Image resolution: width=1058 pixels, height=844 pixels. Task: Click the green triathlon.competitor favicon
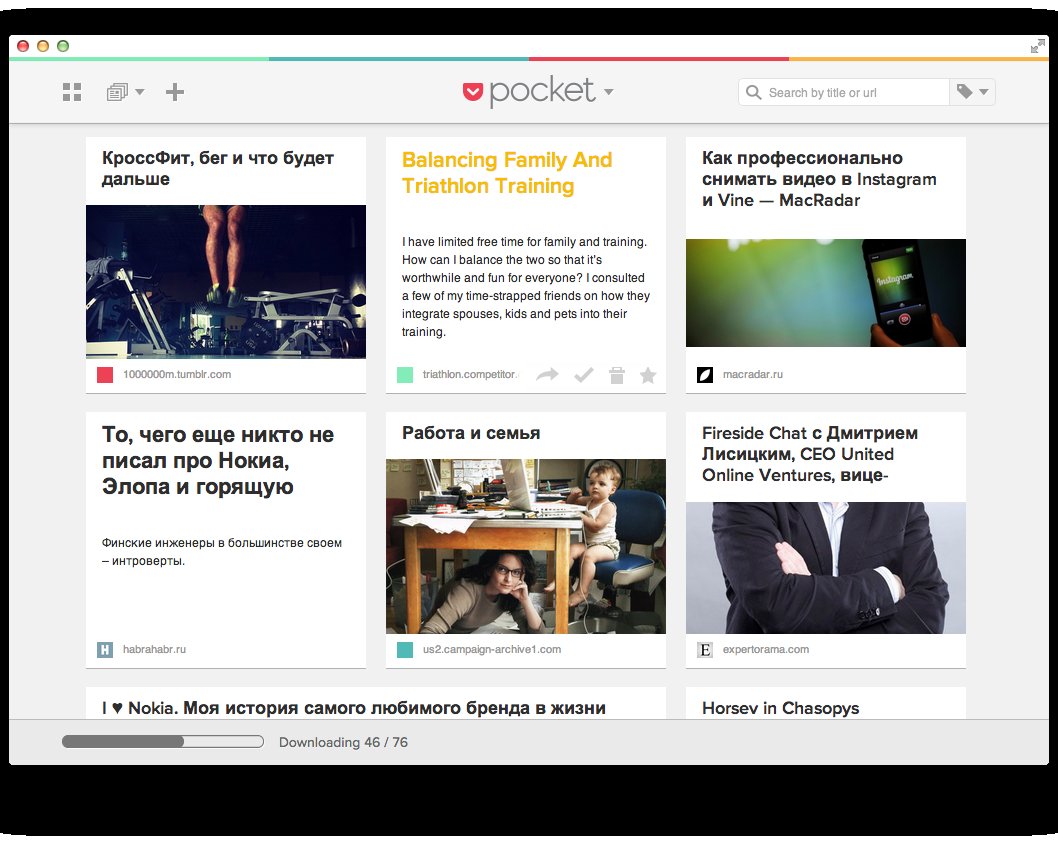tap(405, 374)
